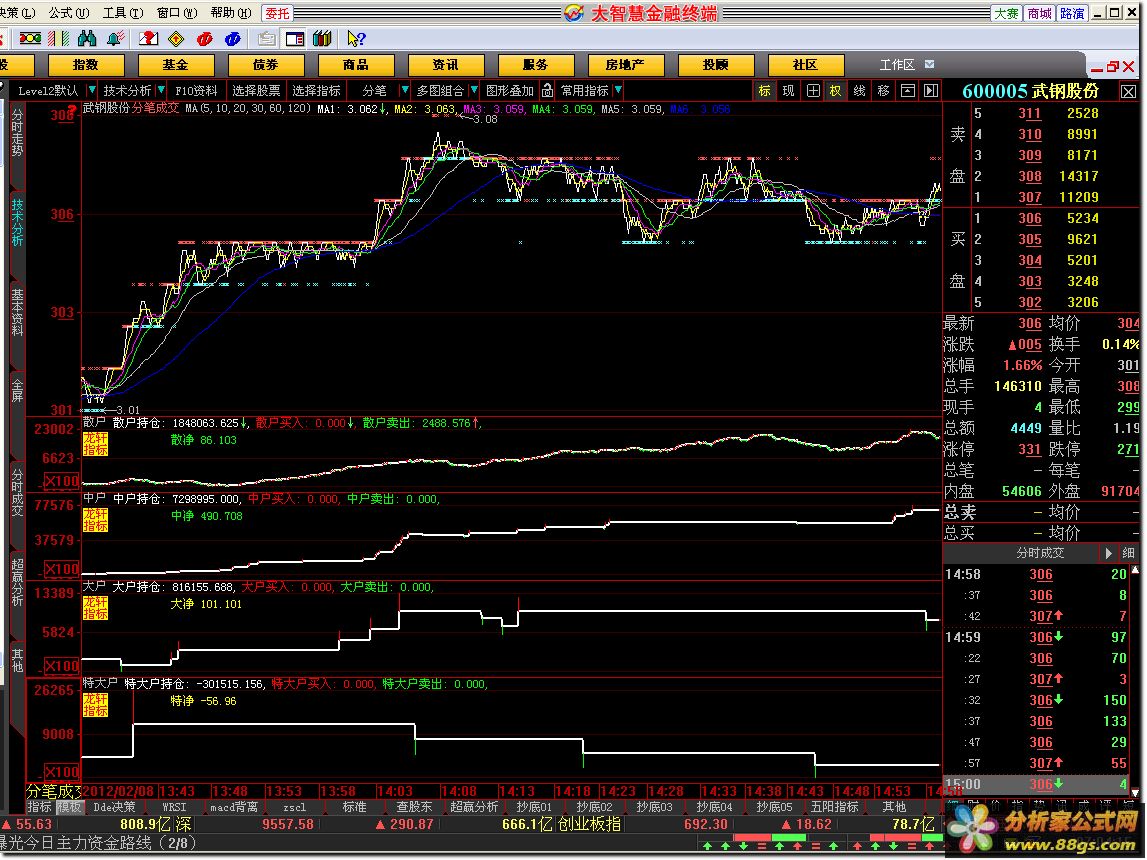The height and width of the screenshot is (860, 1147).
Task: Open the 商城 link in title bar
Action: [x=1039, y=13]
